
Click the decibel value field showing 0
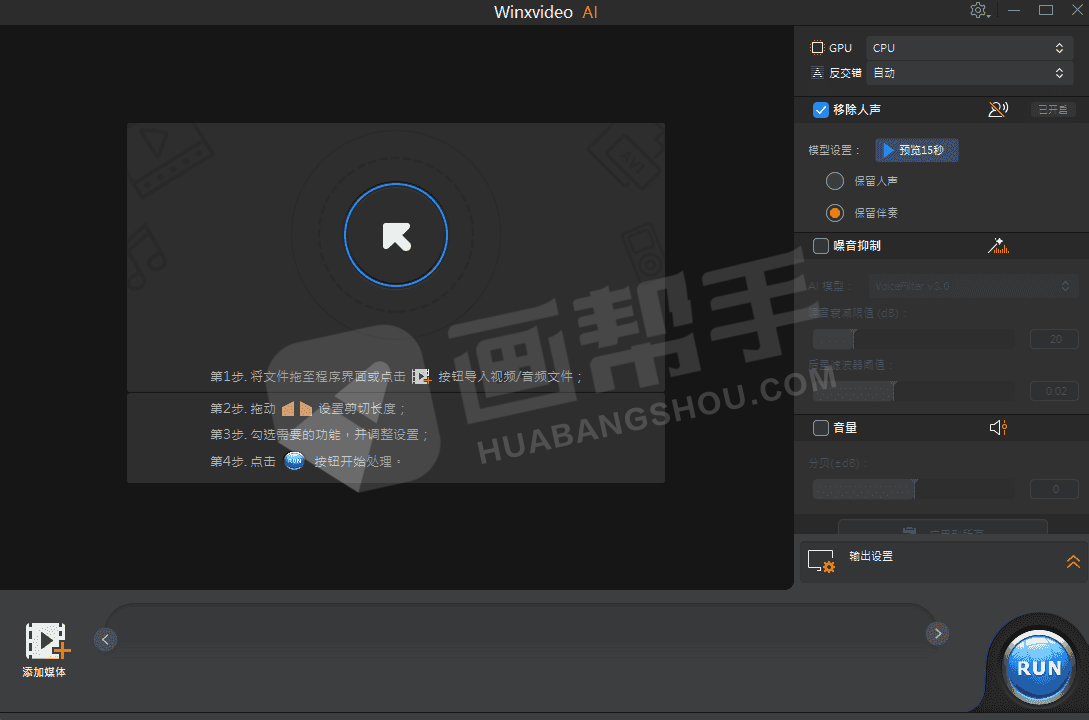tap(1054, 489)
